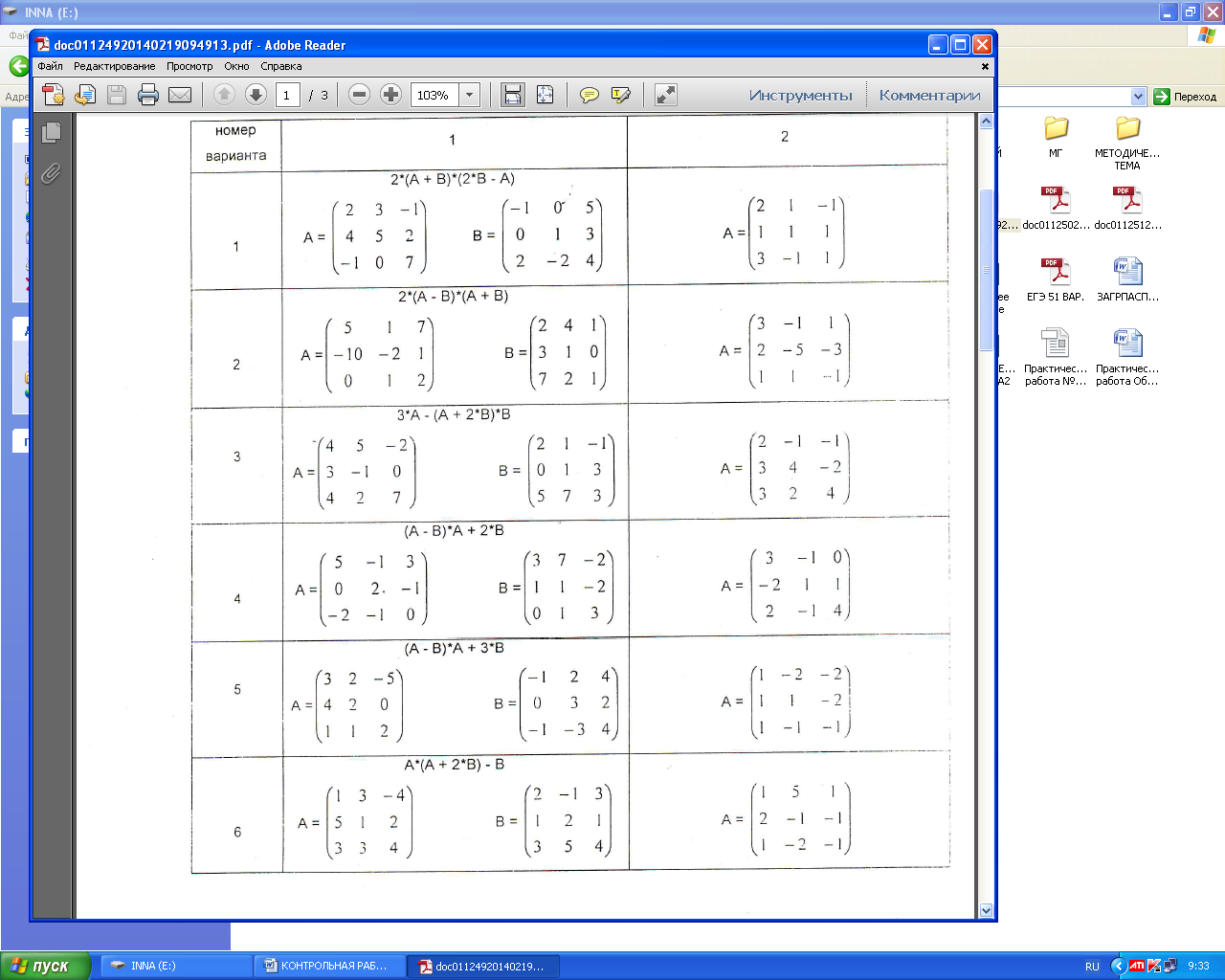The width and height of the screenshot is (1225, 980).
Task: Zoom out with the minus button
Action: pyautogui.click(x=359, y=95)
